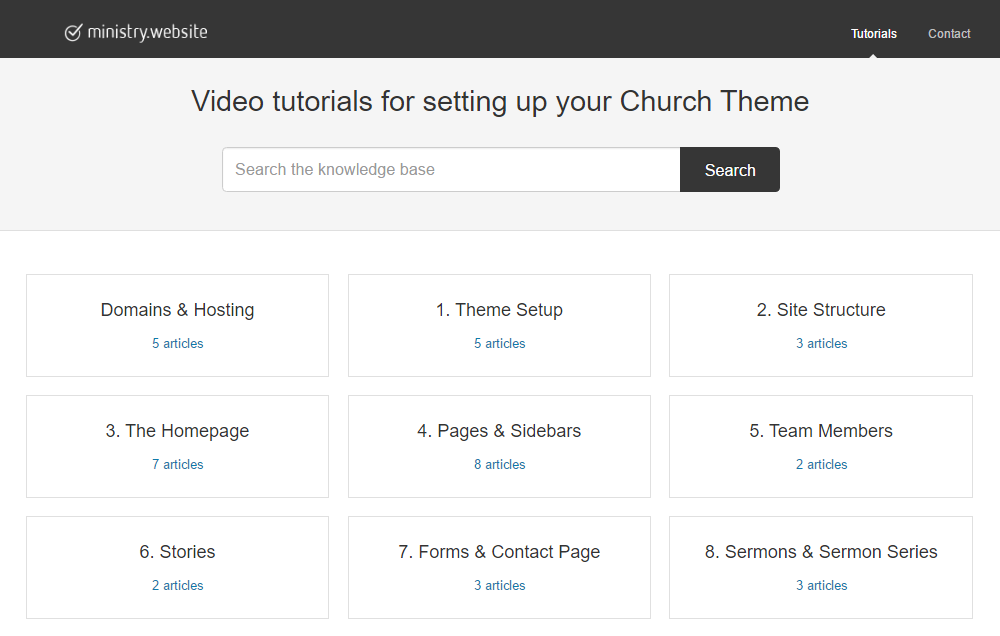Open the 6. Stories category

[x=177, y=552]
